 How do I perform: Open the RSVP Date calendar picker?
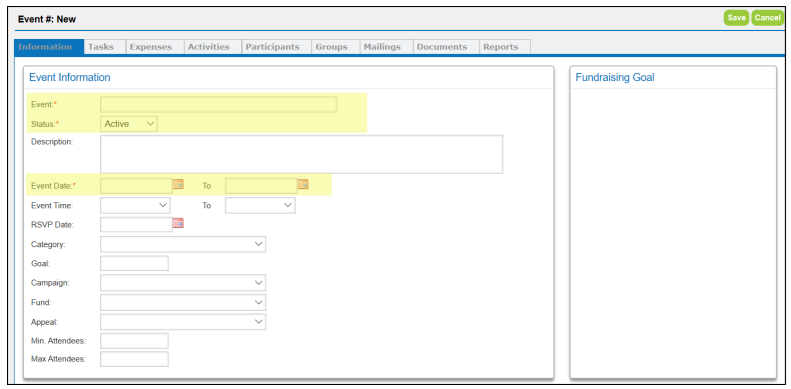[x=178, y=223]
